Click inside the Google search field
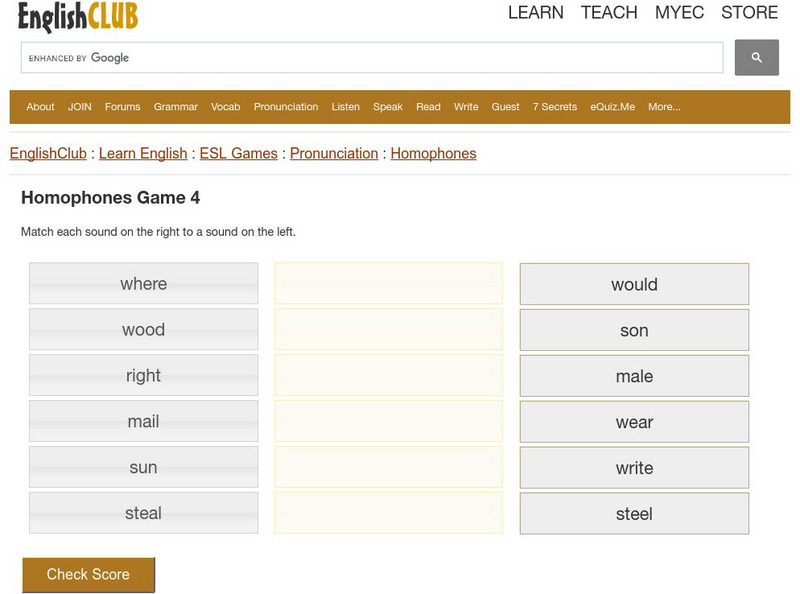This screenshot has height=594, width=800. [x=372, y=58]
